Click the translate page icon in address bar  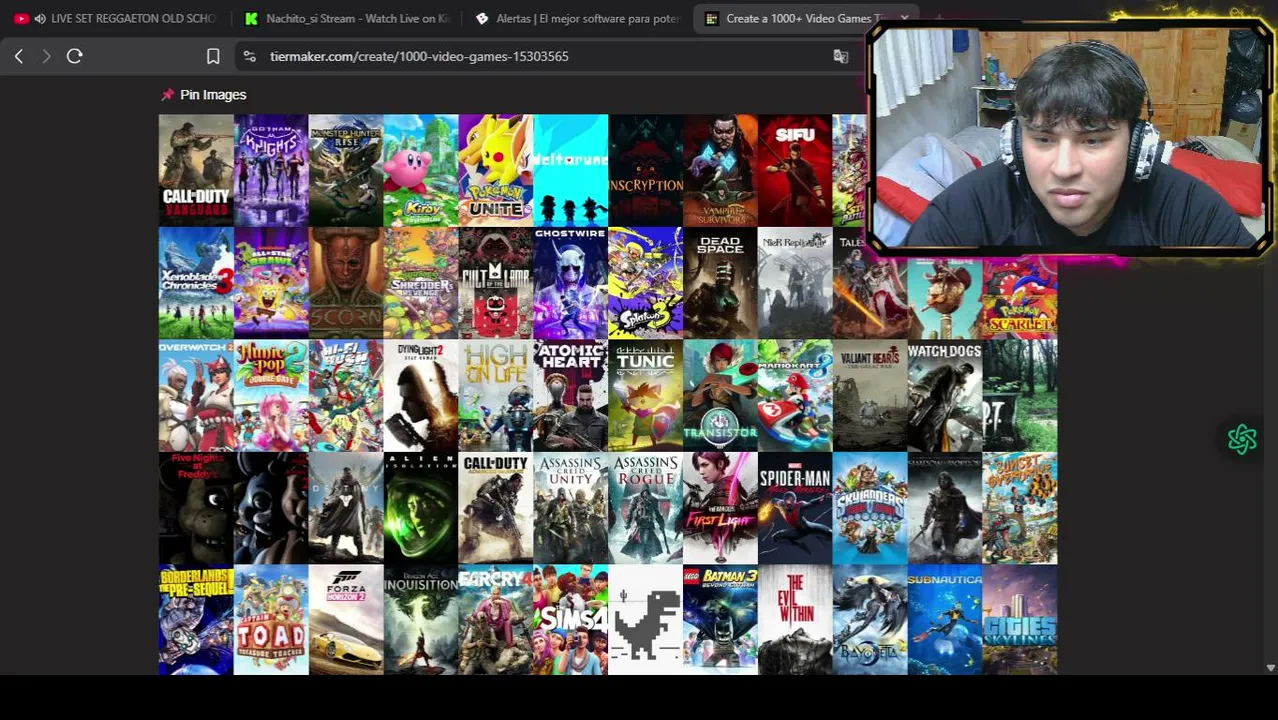click(x=841, y=56)
